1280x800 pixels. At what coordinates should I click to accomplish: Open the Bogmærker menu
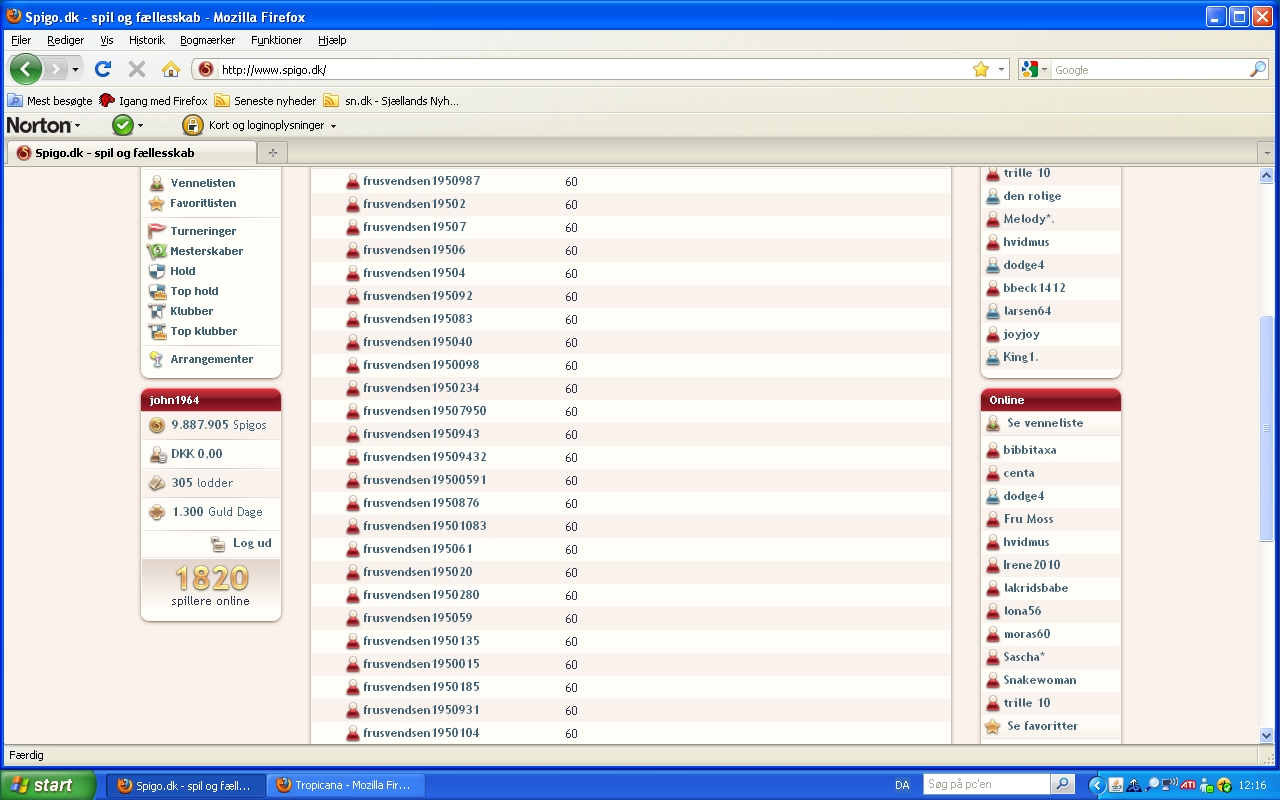[x=207, y=40]
